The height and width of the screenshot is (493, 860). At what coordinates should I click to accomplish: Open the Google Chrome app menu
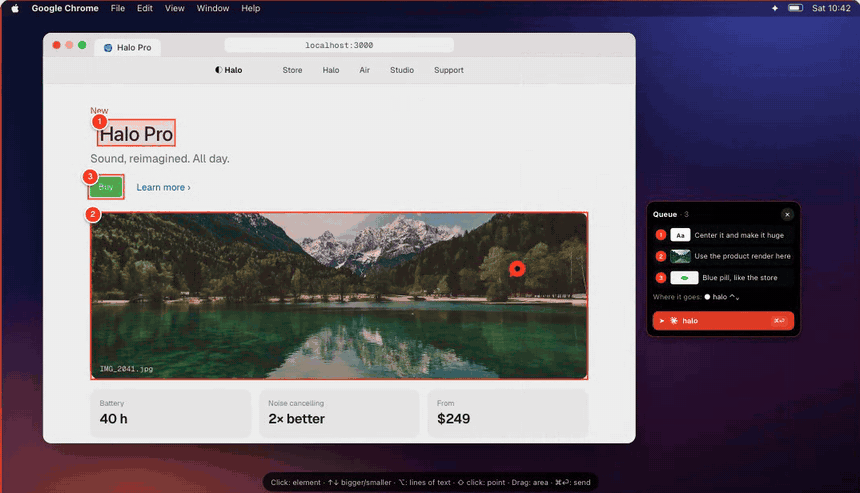click(x=65, y=8)
